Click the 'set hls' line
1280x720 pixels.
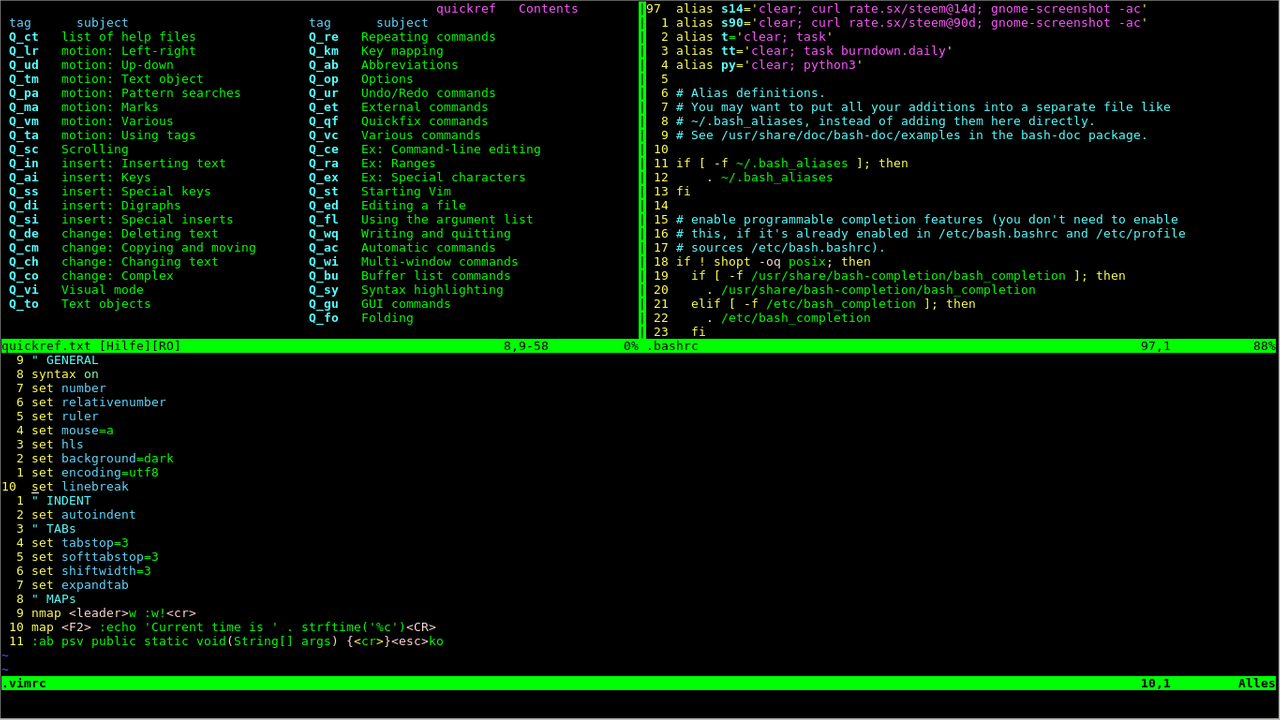[57, 444]
